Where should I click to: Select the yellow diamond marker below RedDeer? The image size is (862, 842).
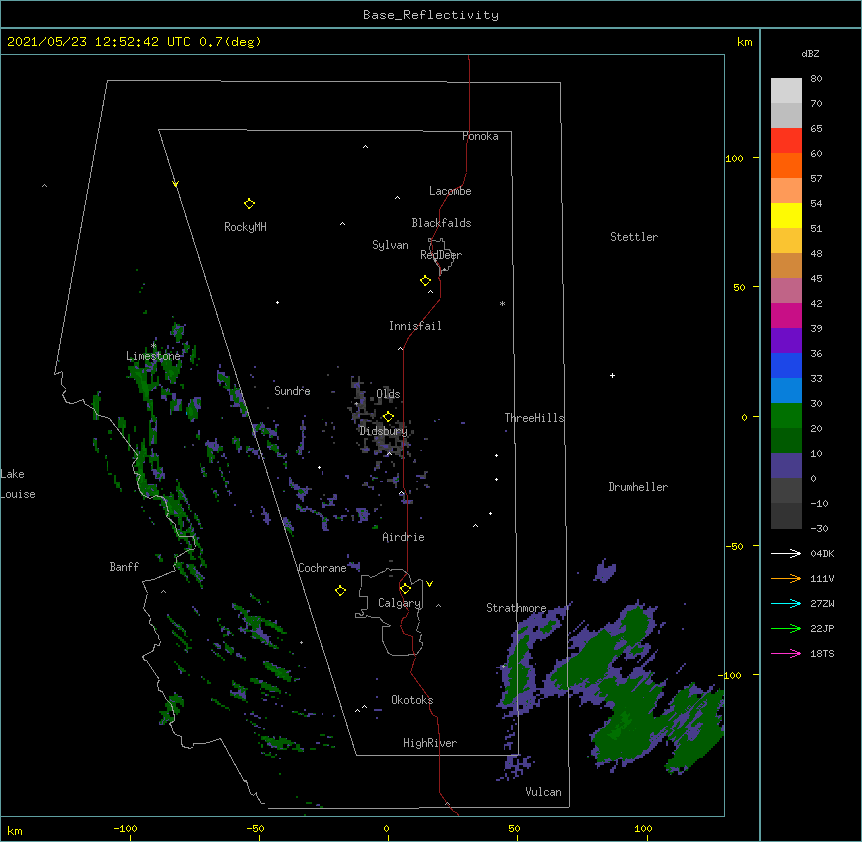[426, 281]
